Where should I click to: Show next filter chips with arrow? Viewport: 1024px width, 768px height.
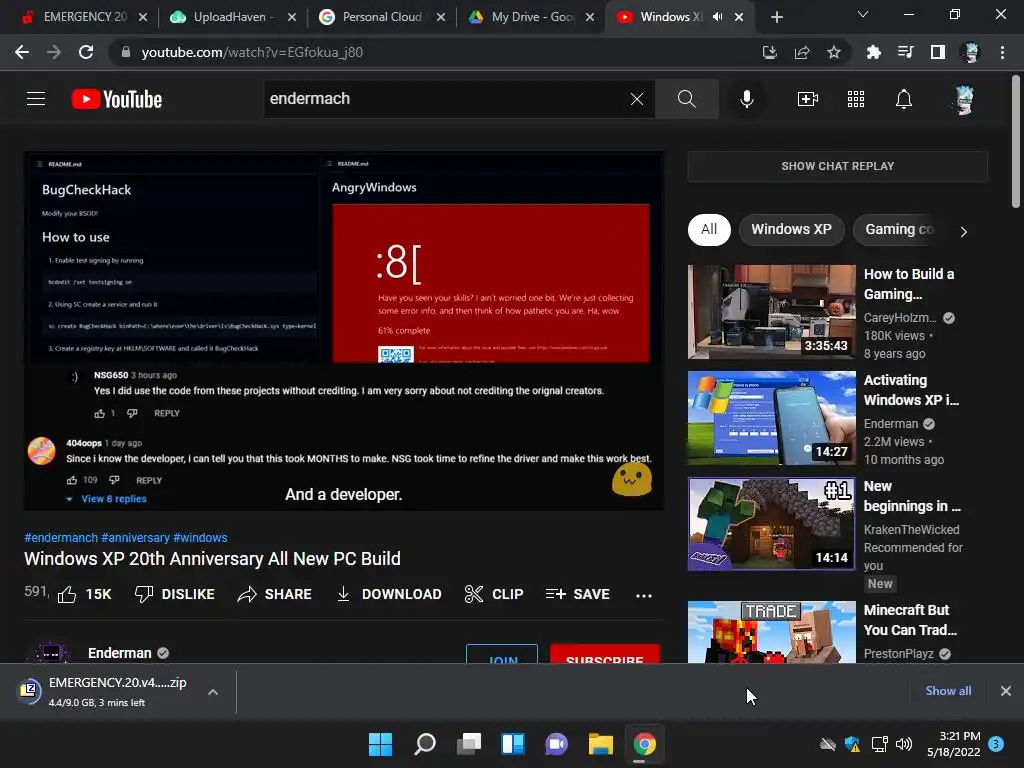coord(963,231)
